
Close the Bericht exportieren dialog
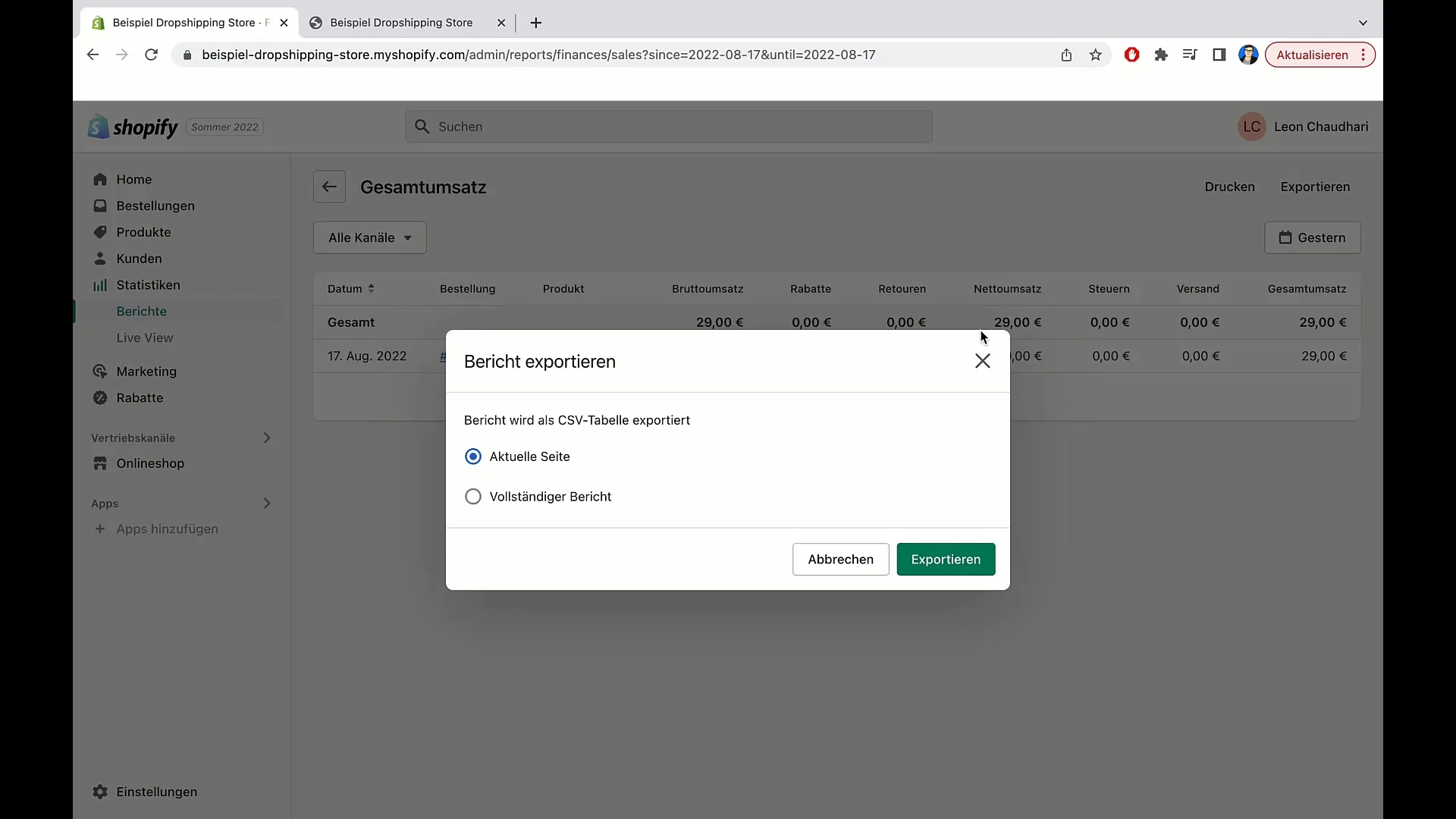[x=982, y=361]
